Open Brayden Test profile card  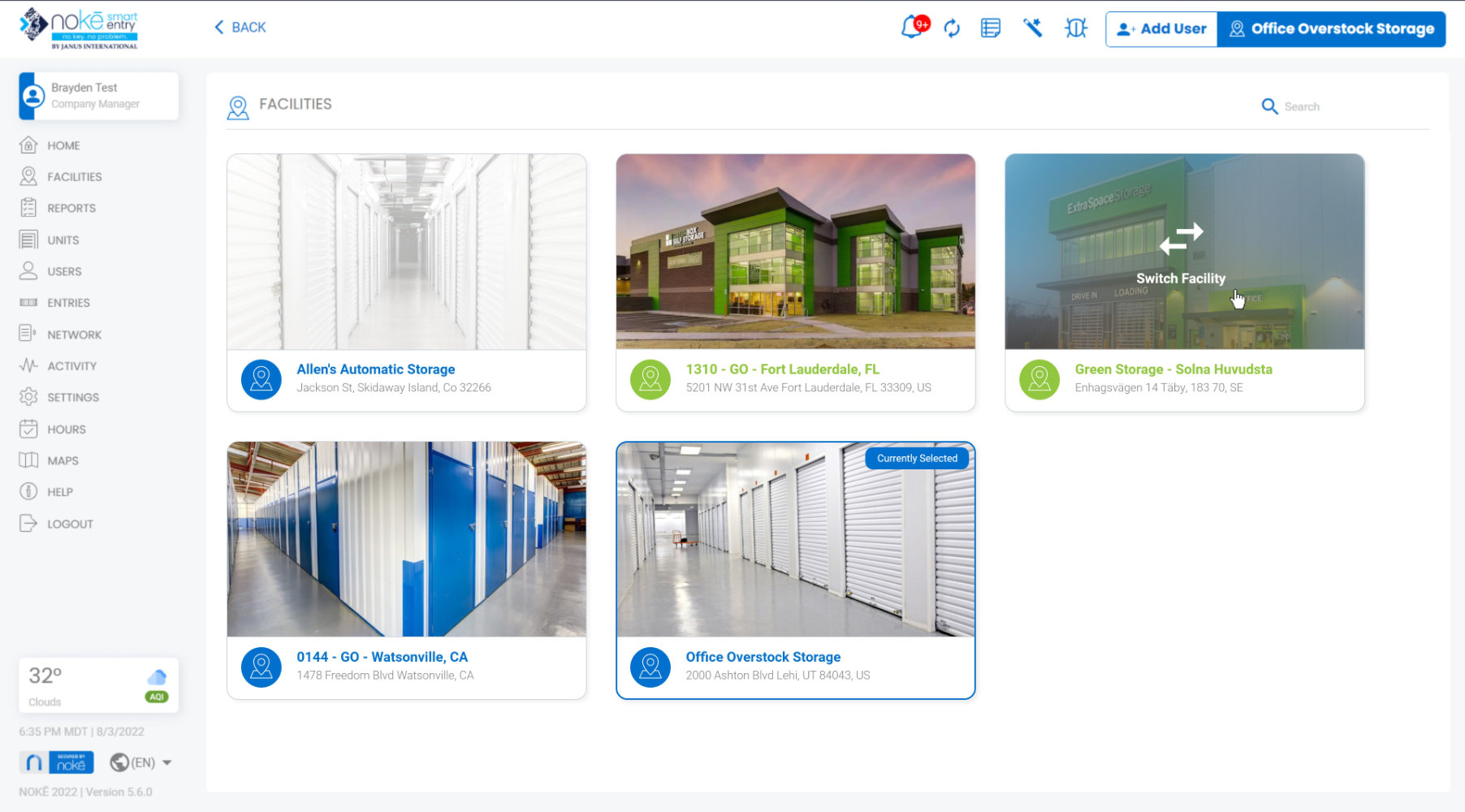pyautogui.click(x=99, y=96)
